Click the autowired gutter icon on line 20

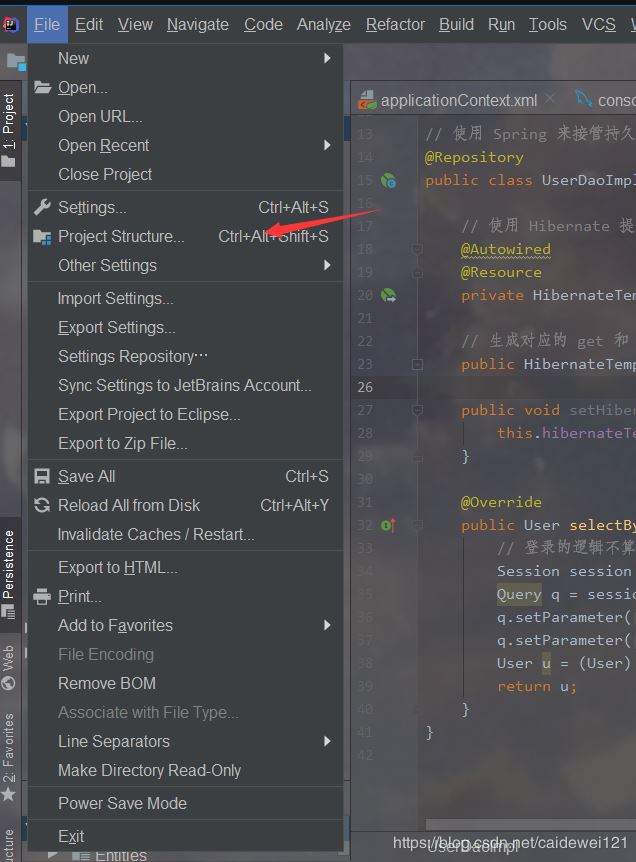point(389,295)
